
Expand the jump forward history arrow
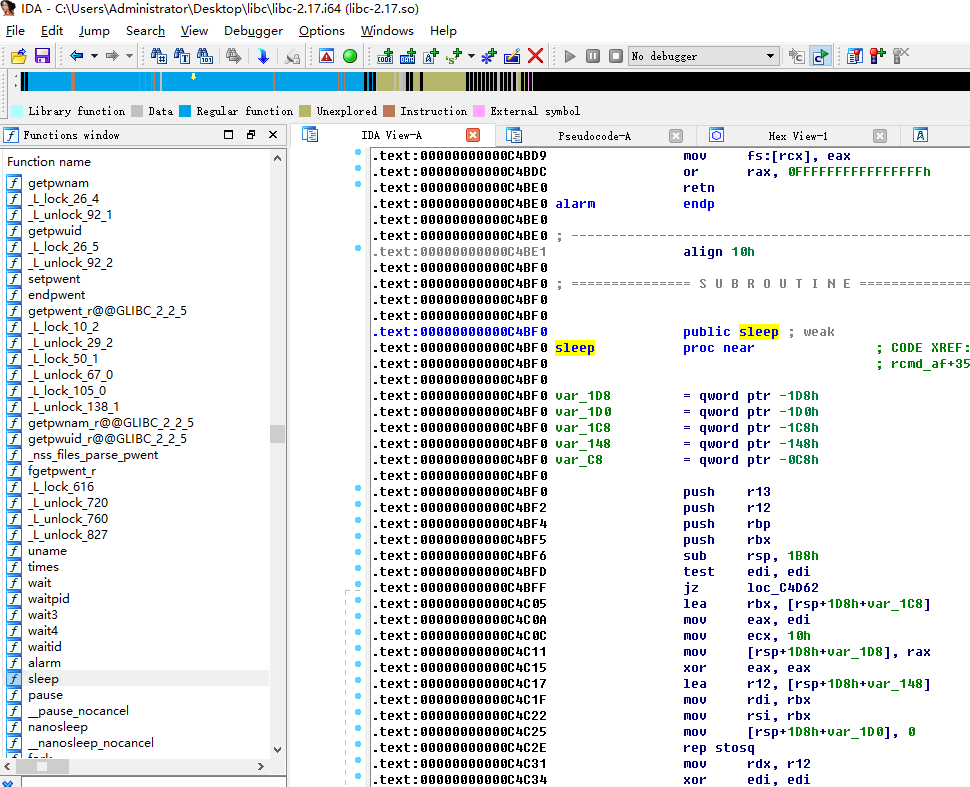(129, 56)
